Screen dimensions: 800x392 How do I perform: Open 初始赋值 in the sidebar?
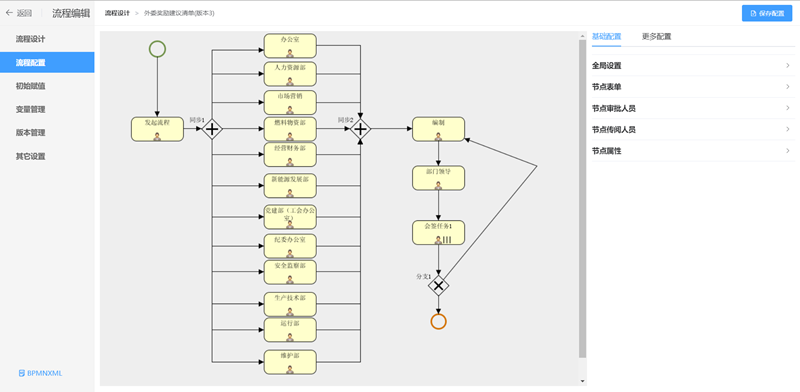click(x=47, y=86)
